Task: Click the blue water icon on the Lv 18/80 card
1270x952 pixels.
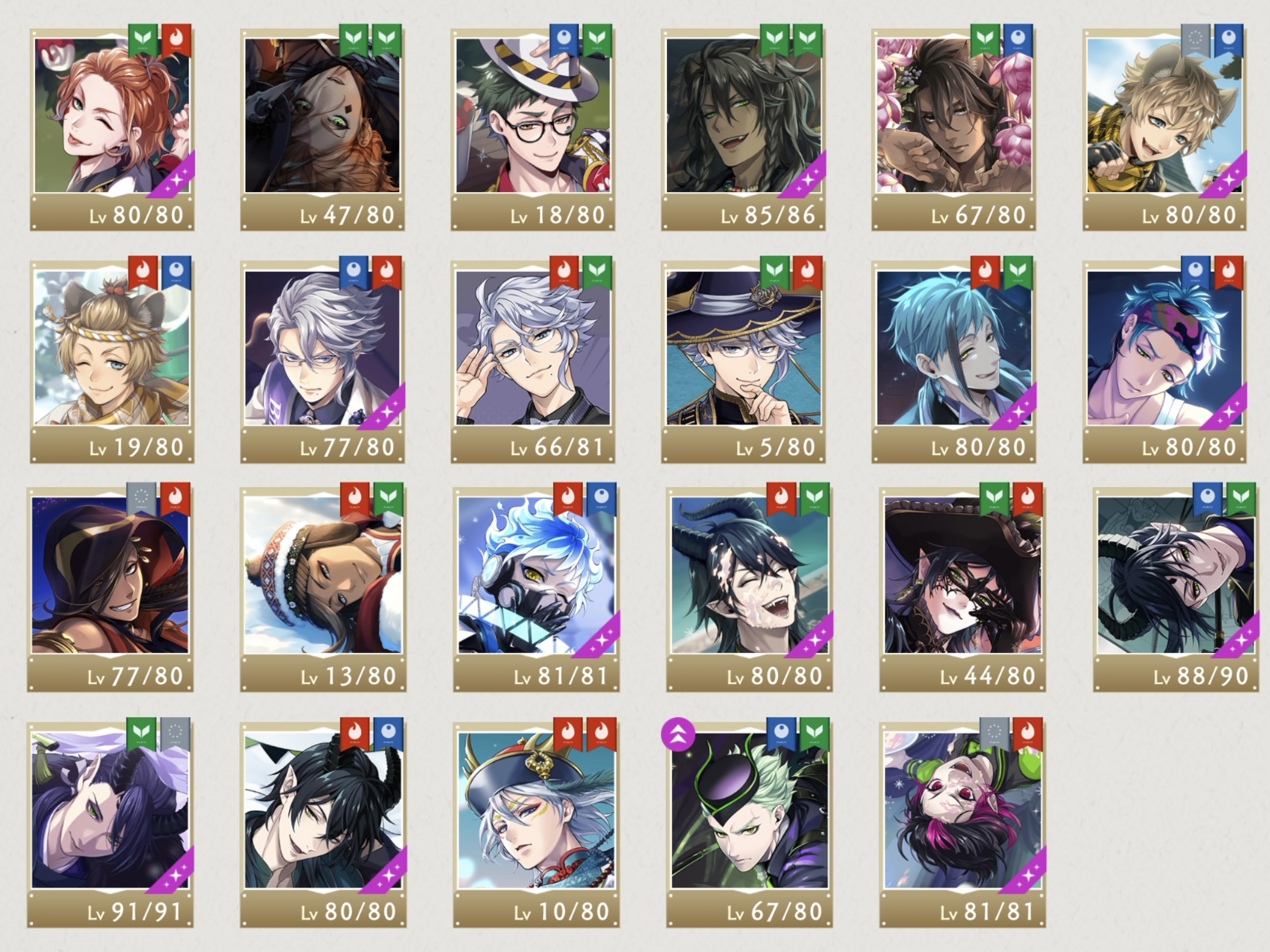Action: [564, 40]
